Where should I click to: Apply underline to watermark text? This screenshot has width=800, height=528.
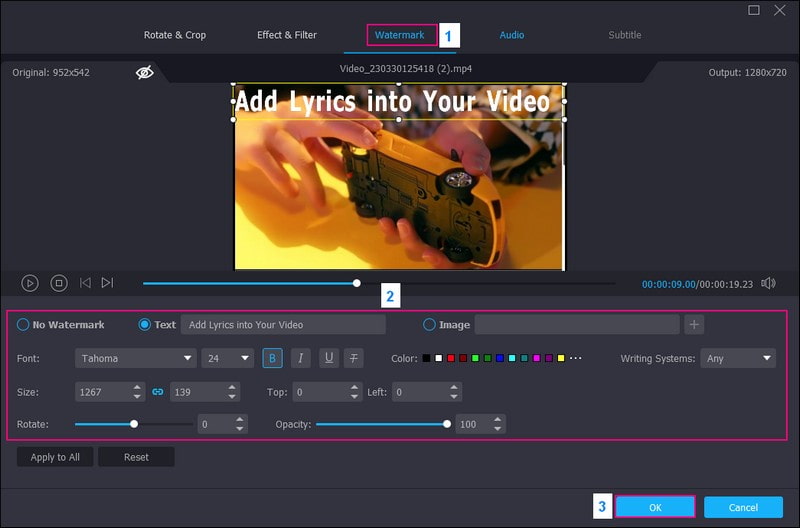click(328, 358)
